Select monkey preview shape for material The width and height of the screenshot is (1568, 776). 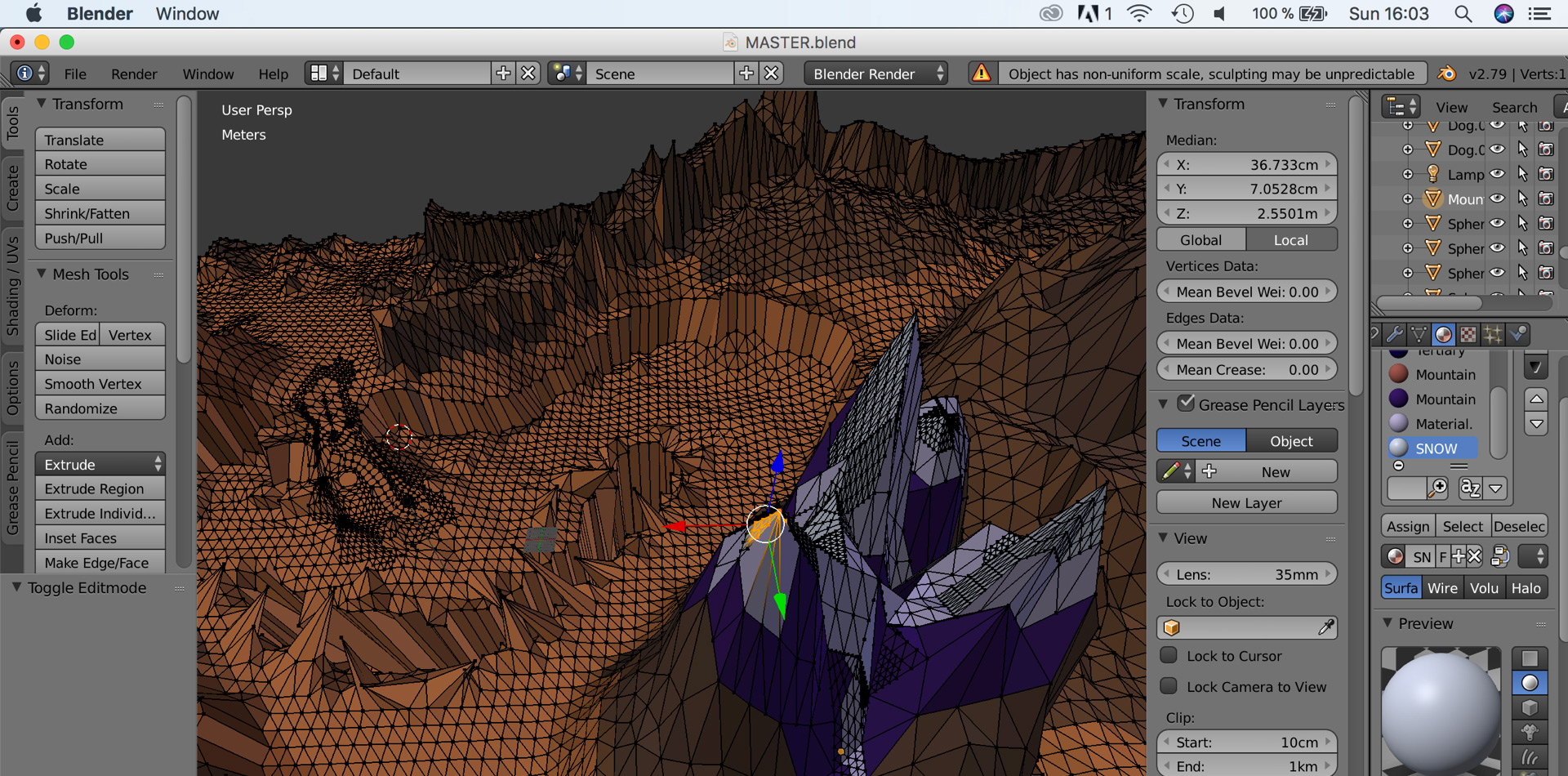[x=1530, y=732]
